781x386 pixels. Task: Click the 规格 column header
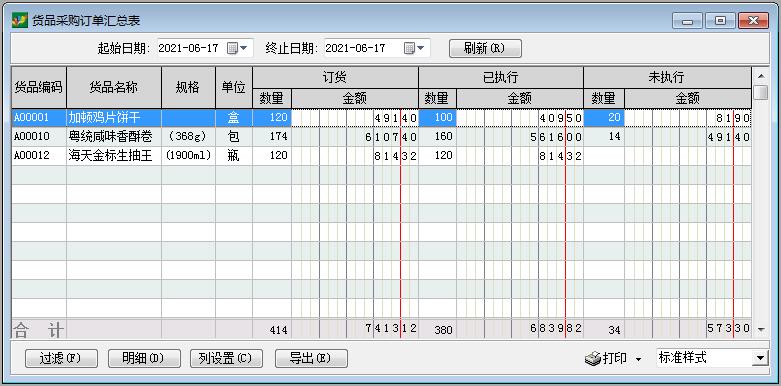(x=188, y=88)
